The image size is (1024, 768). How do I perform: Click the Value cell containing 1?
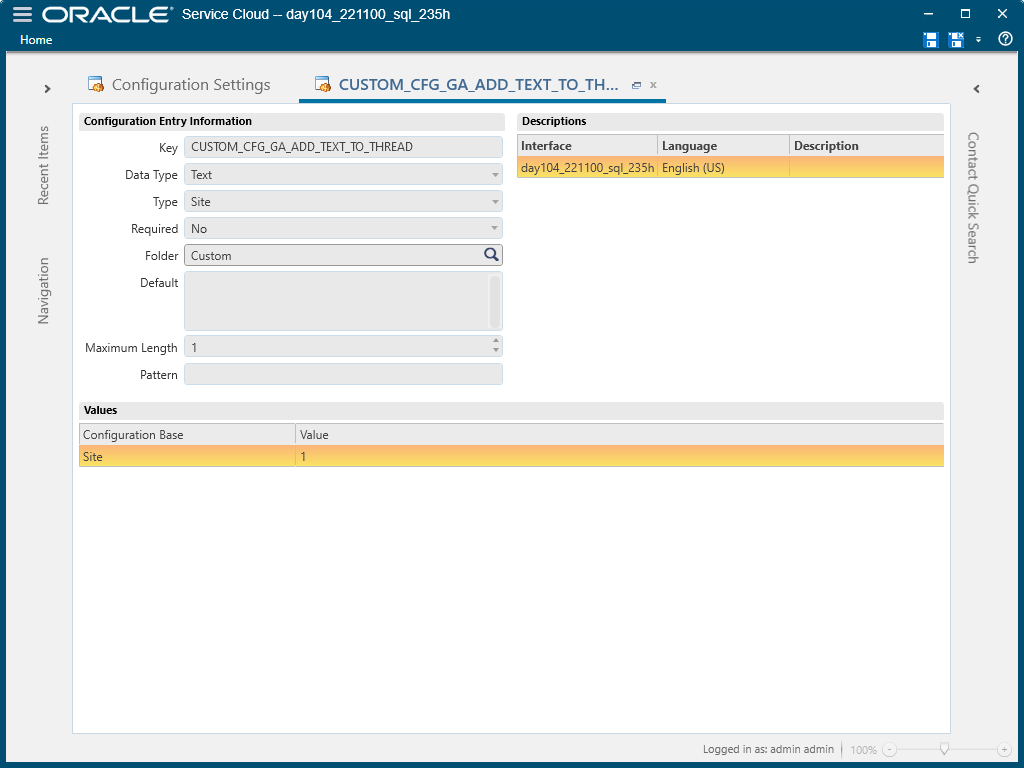pos(620,456)
